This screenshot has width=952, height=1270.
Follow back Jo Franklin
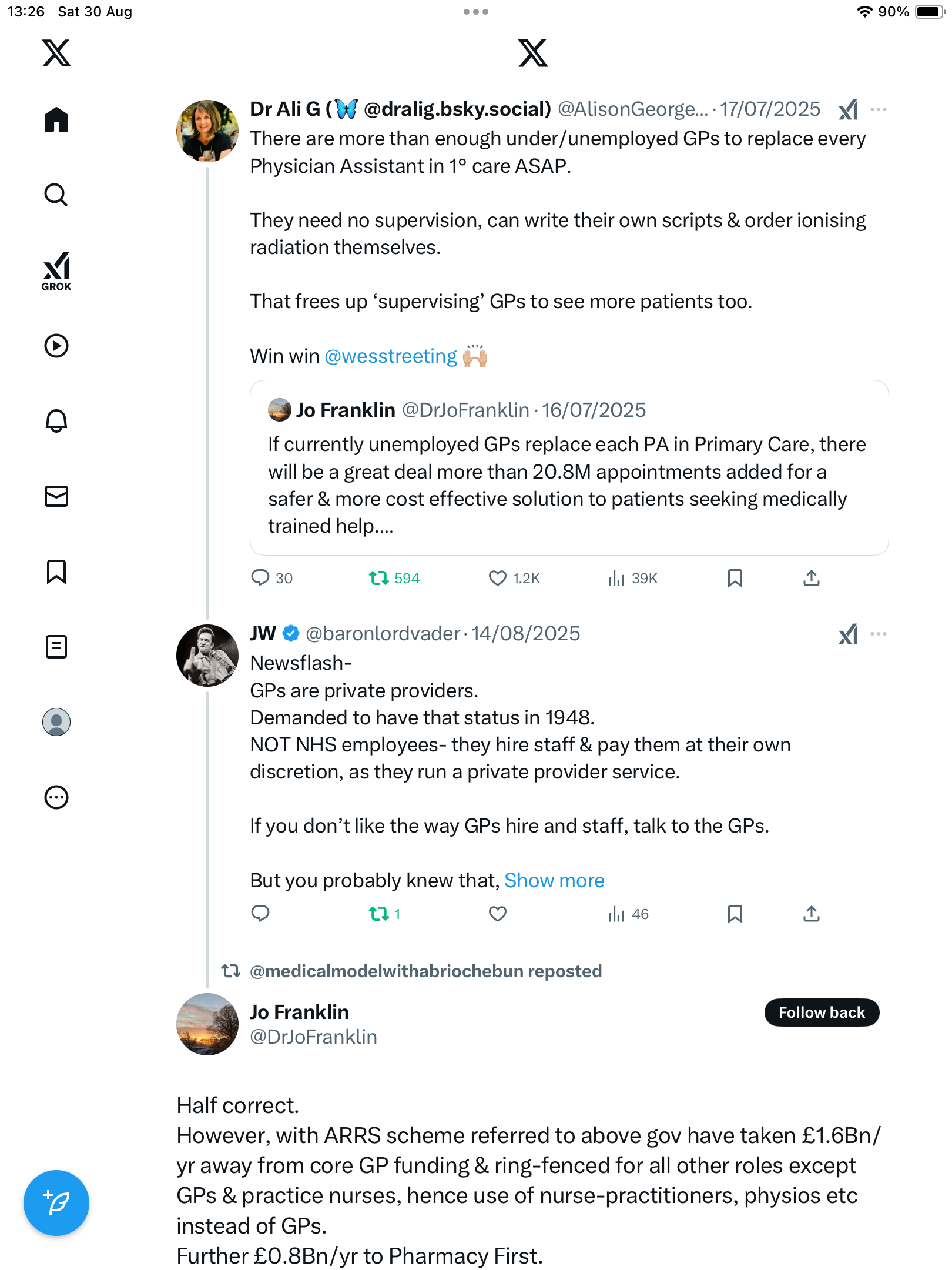[x=821, y=1012]
